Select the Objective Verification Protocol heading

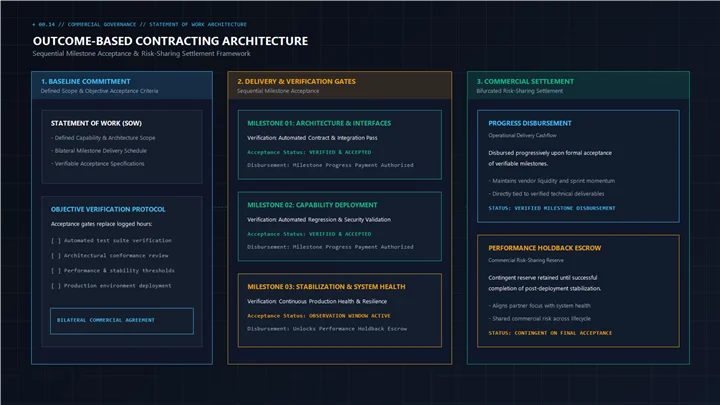[x=108, y=209]
